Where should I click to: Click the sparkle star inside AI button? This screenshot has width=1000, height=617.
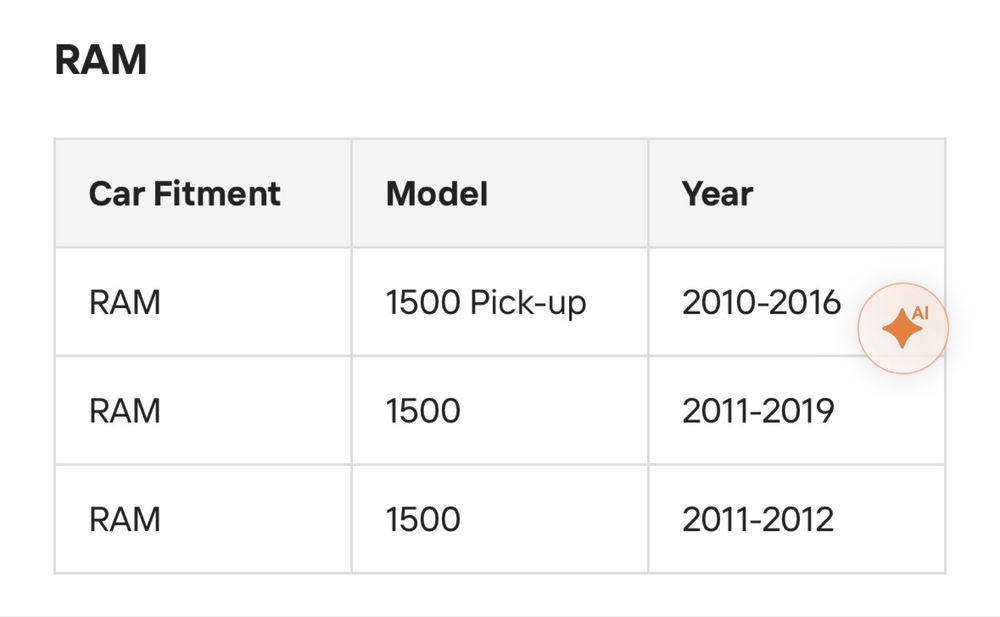click(901, 329)
